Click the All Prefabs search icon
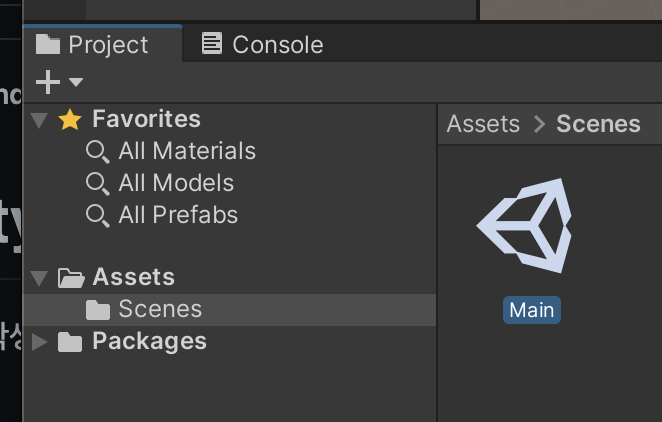 click(x=98, y=216)
